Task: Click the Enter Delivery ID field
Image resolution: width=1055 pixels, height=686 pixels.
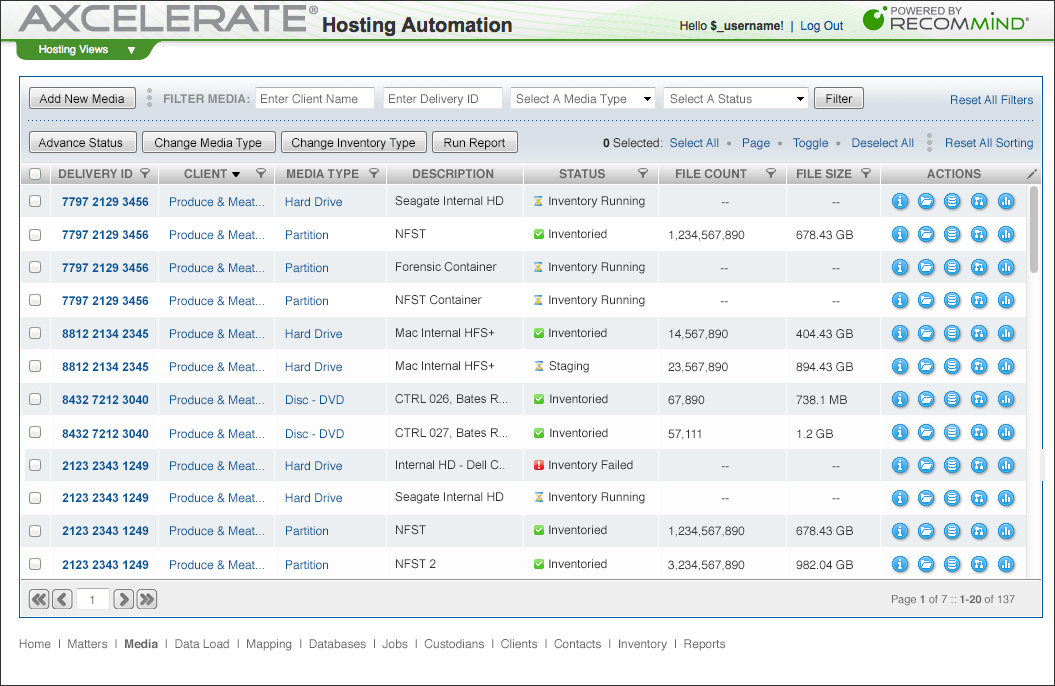Action: coord(443,99)
